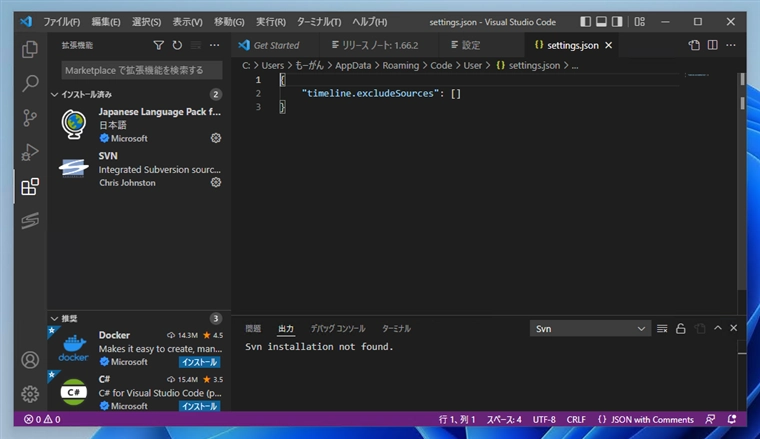Close the bottom panel
The width and height of the screenshot is (760, 439).
click(x=734, y=328)
